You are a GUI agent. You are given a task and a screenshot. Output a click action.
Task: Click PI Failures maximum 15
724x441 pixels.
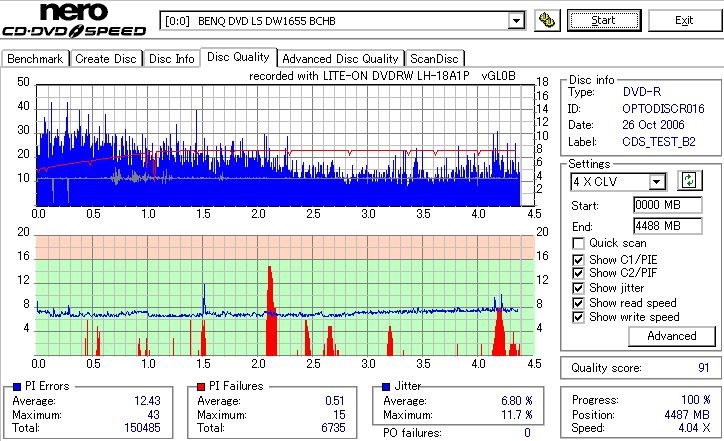(x=339, y=415)
